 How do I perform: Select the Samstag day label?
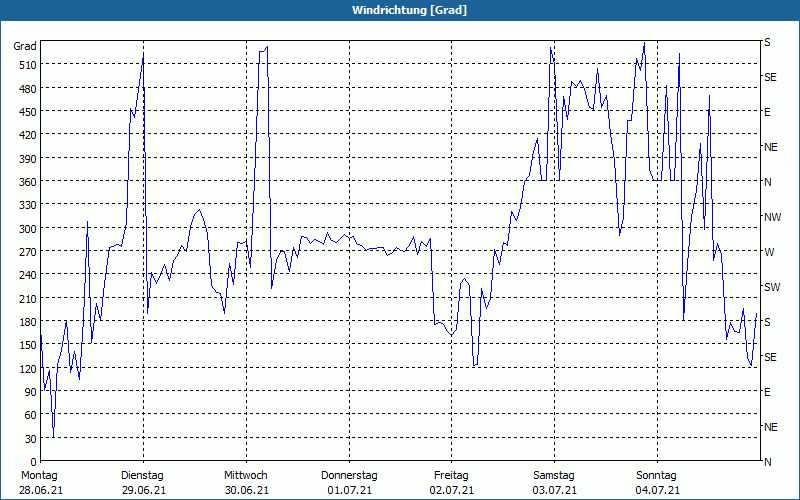[x=554, y=476]
